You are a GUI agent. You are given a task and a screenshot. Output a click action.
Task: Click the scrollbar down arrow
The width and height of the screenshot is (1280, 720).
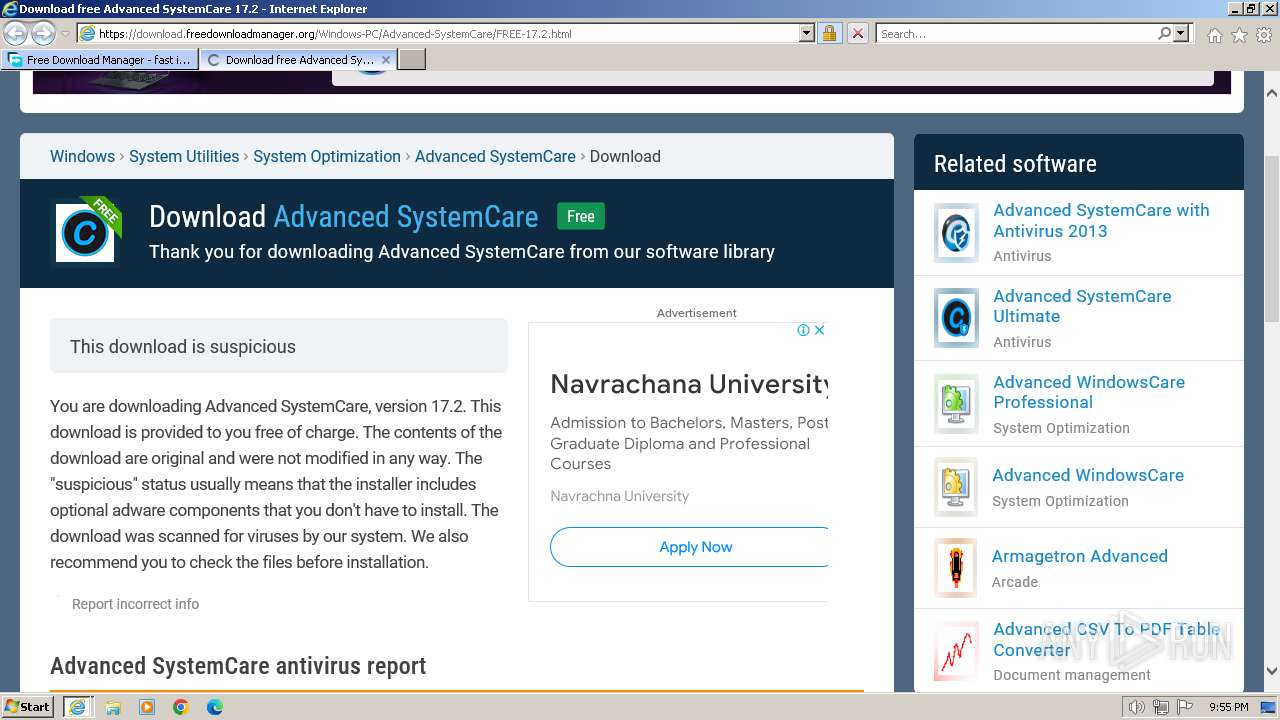pyautogui.click(x=1271, y=671)
